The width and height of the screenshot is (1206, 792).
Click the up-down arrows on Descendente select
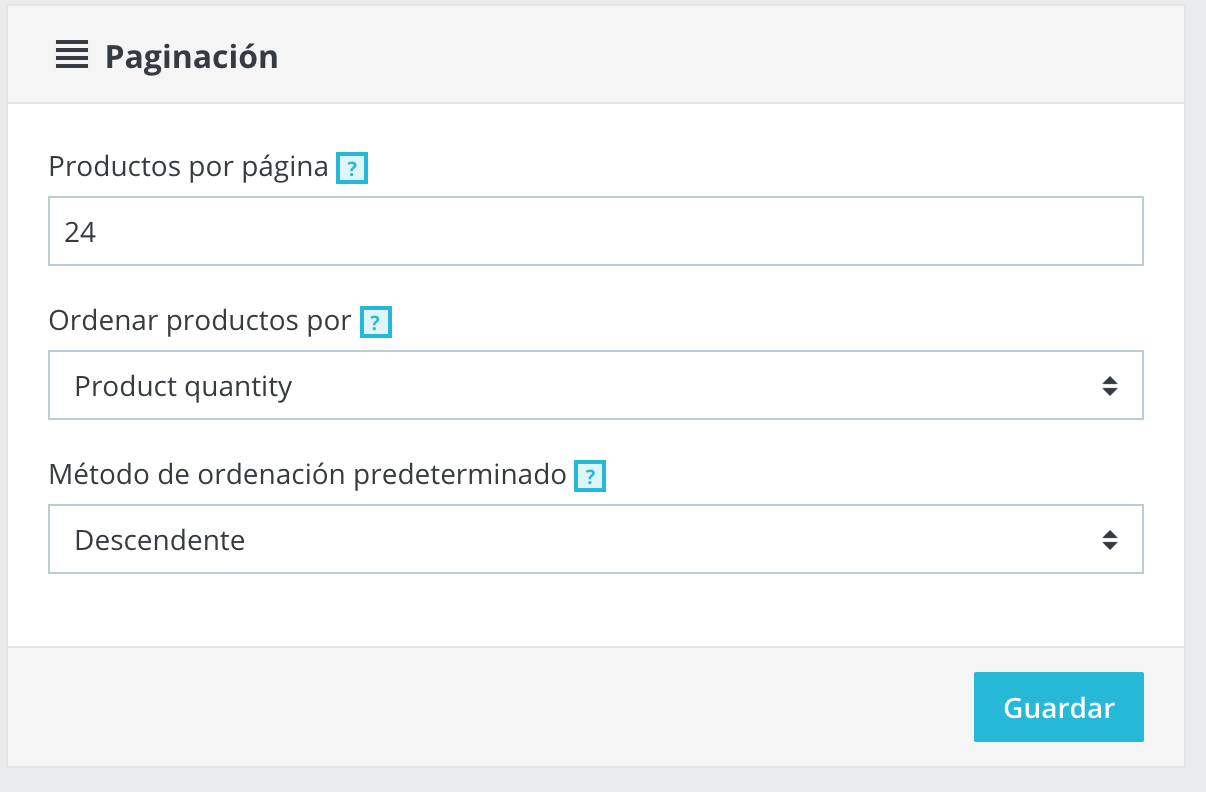1109,540
